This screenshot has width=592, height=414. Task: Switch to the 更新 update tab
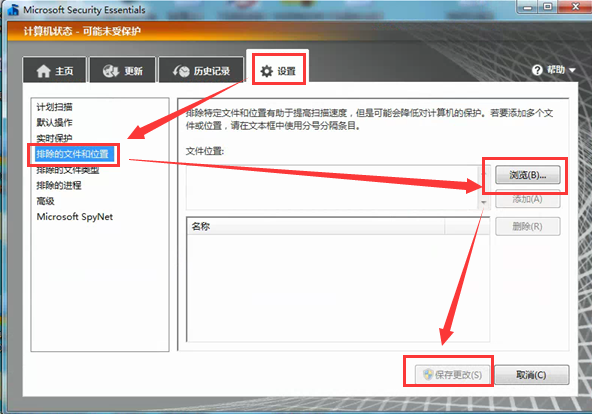coord(123,70)
